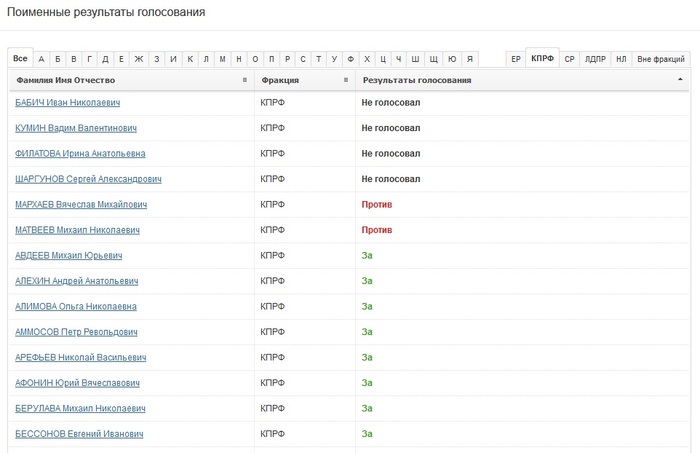Filter by letter З
This screenshot has height=453, width=700.
157,59
